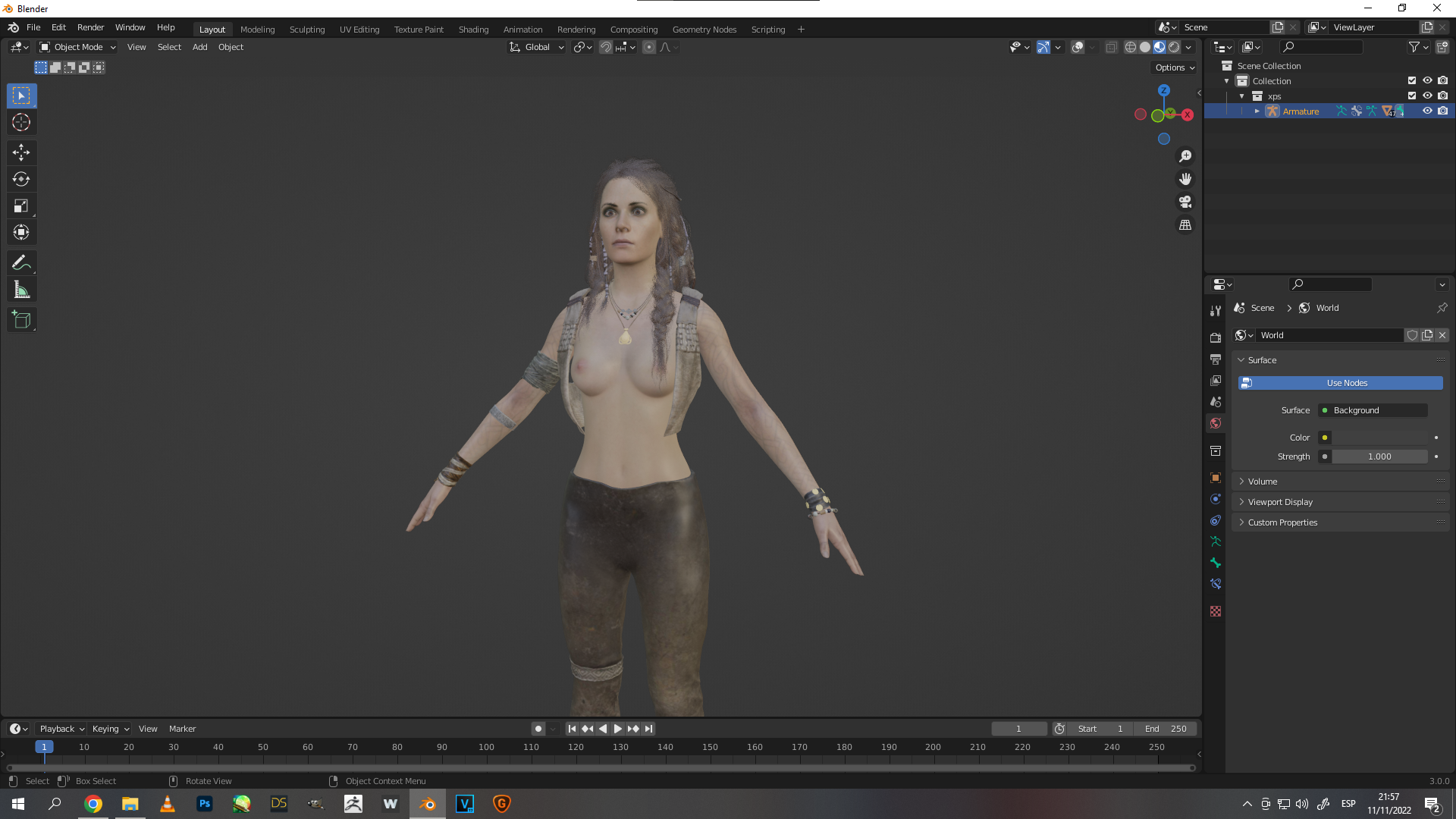Open the Render properties tab icon

pyautogui.click(x=1216, y=337)
